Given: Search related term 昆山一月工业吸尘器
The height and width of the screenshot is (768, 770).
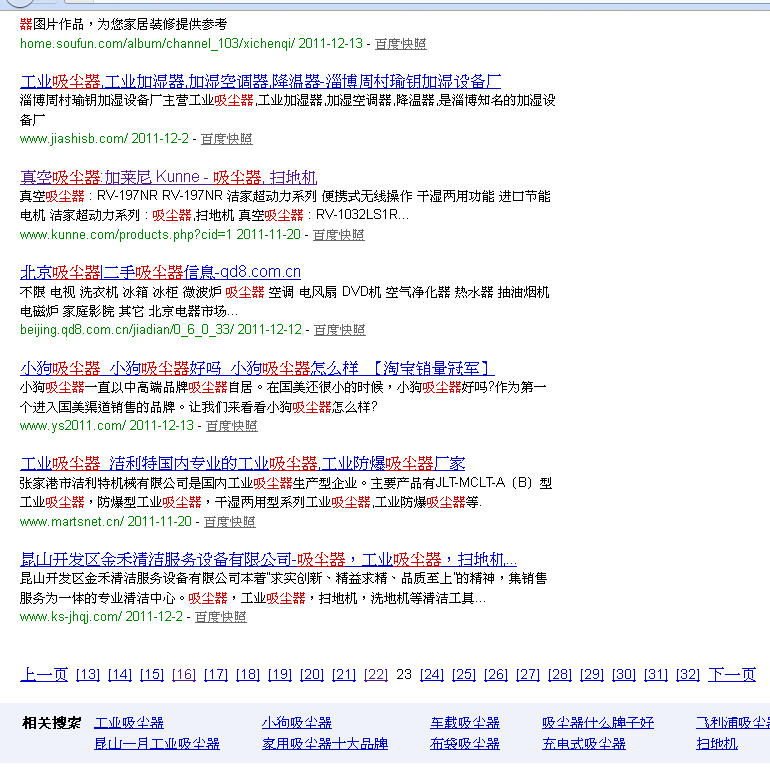Looking at the screenshot, I should [x=157, y=744].
